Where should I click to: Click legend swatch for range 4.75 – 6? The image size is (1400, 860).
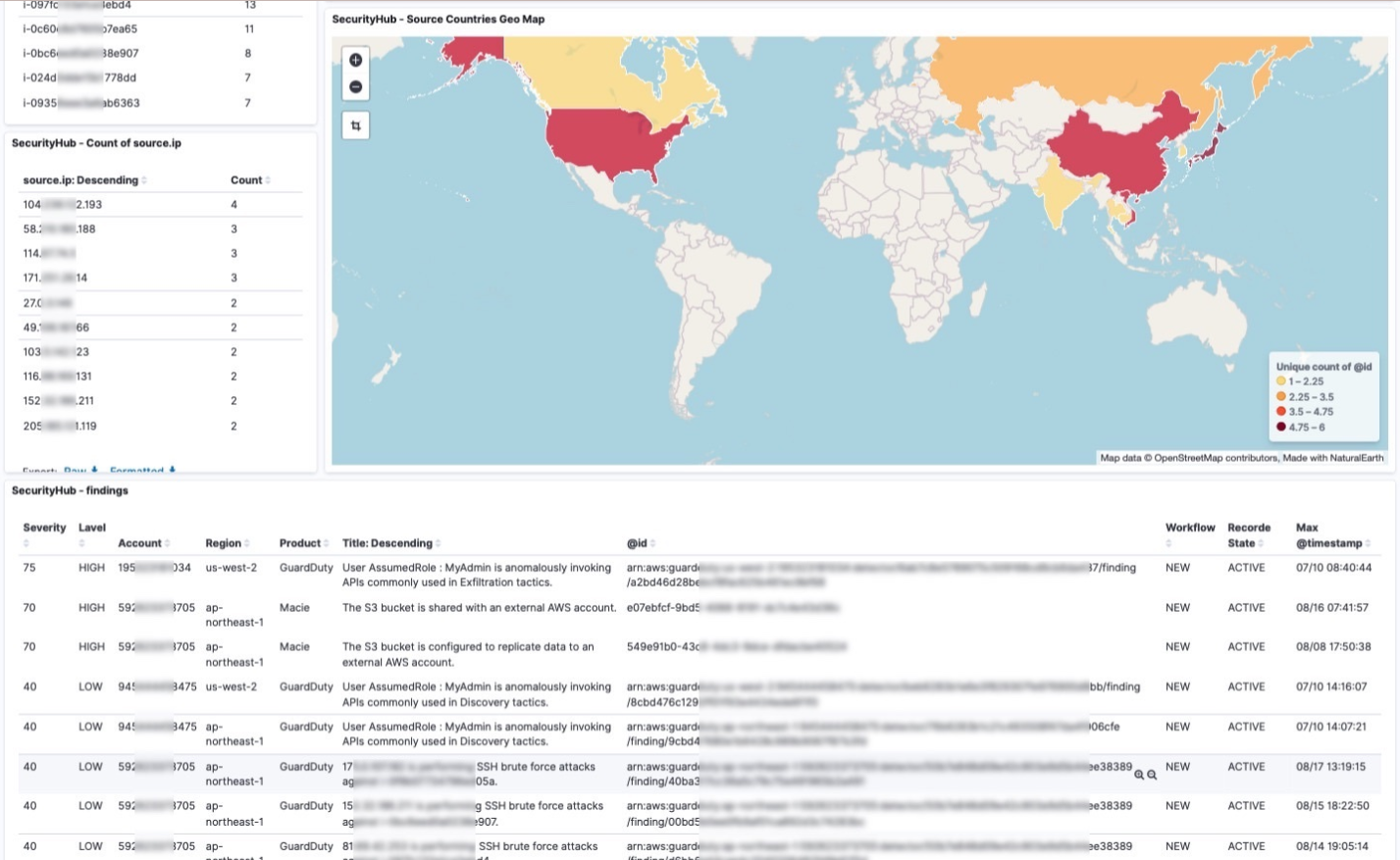[x=1281, y=427]
